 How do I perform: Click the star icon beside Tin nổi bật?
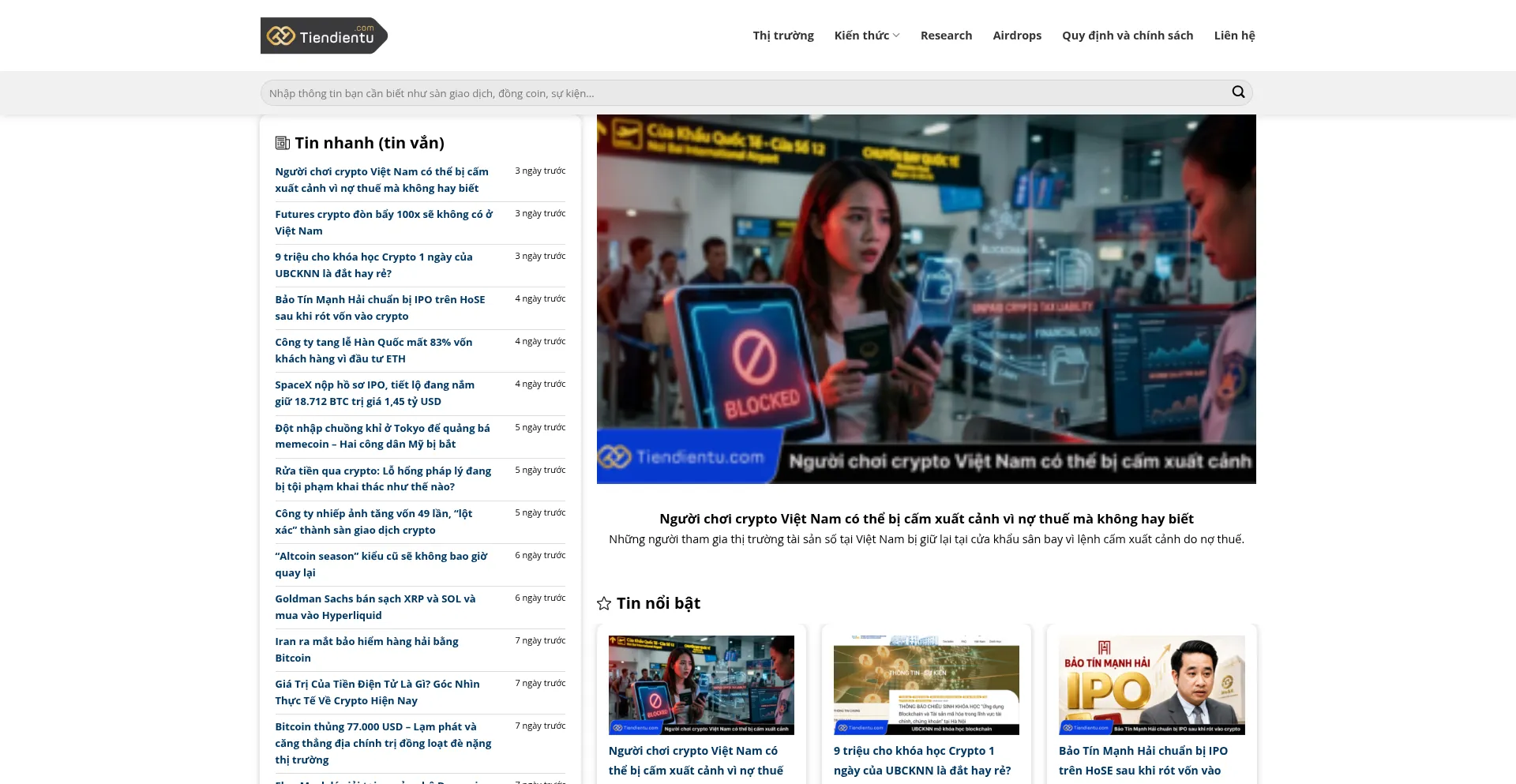[604, 603]
